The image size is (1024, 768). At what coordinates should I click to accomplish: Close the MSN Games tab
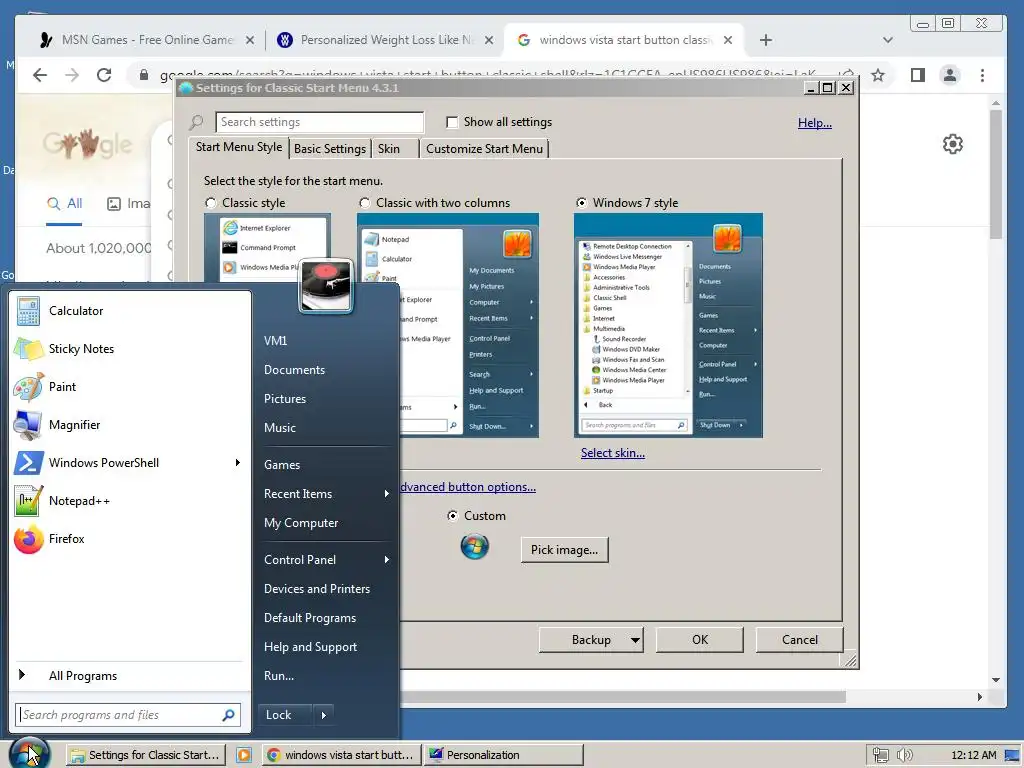click(249, 40)
